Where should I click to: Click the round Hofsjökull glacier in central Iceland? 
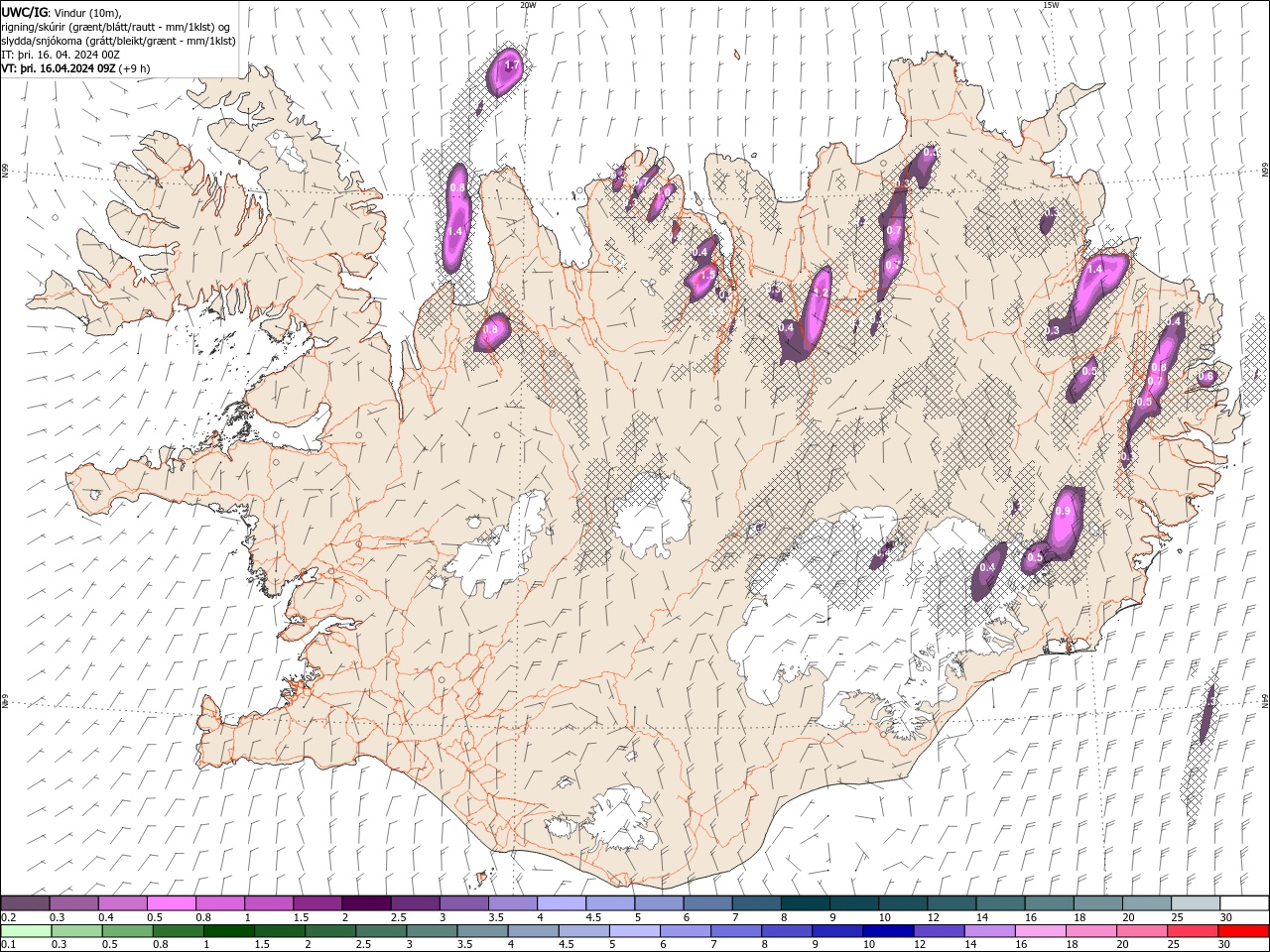coord(652,515)
